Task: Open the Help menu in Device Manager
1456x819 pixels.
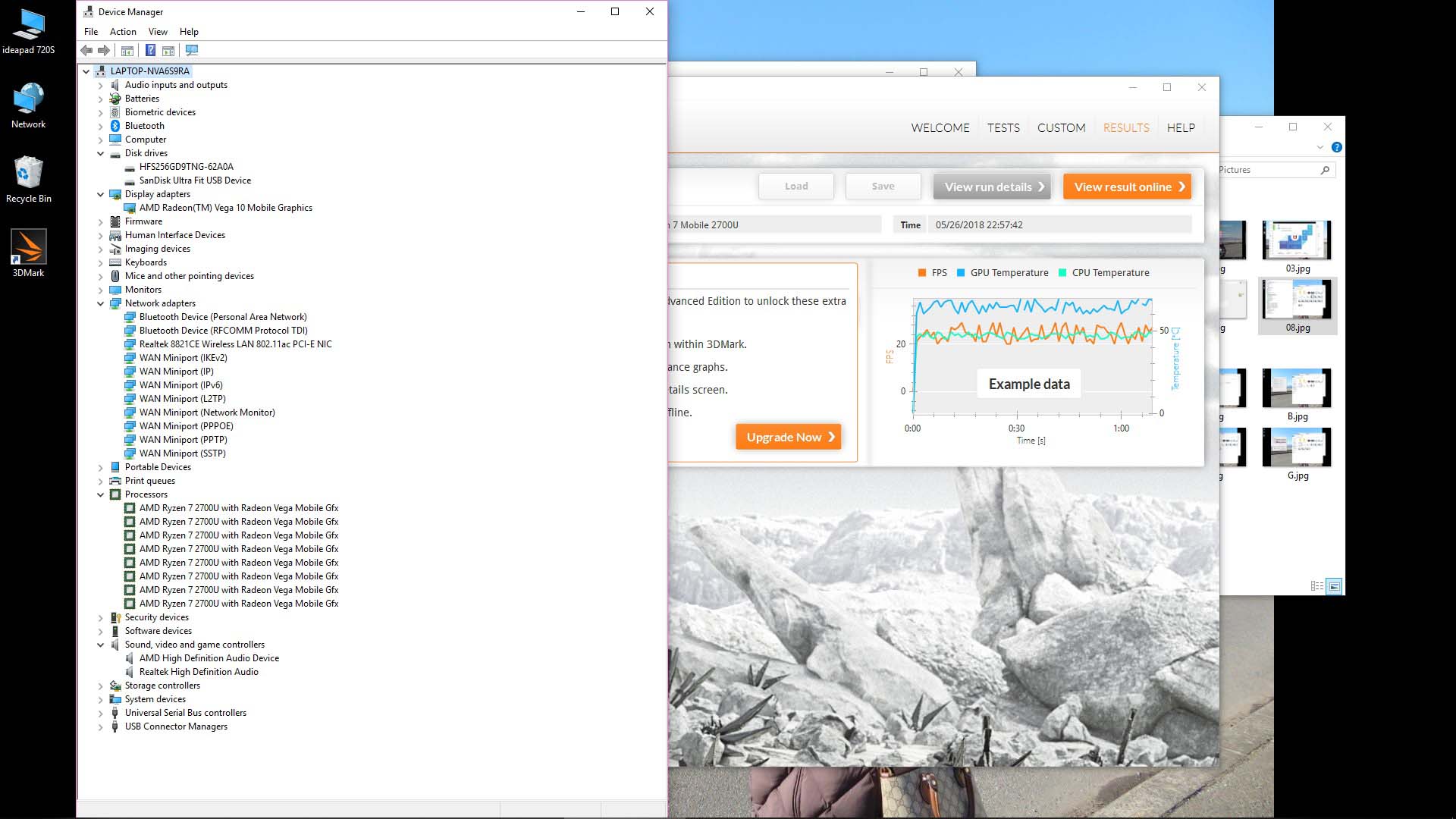Action: (x=189, y=32)
